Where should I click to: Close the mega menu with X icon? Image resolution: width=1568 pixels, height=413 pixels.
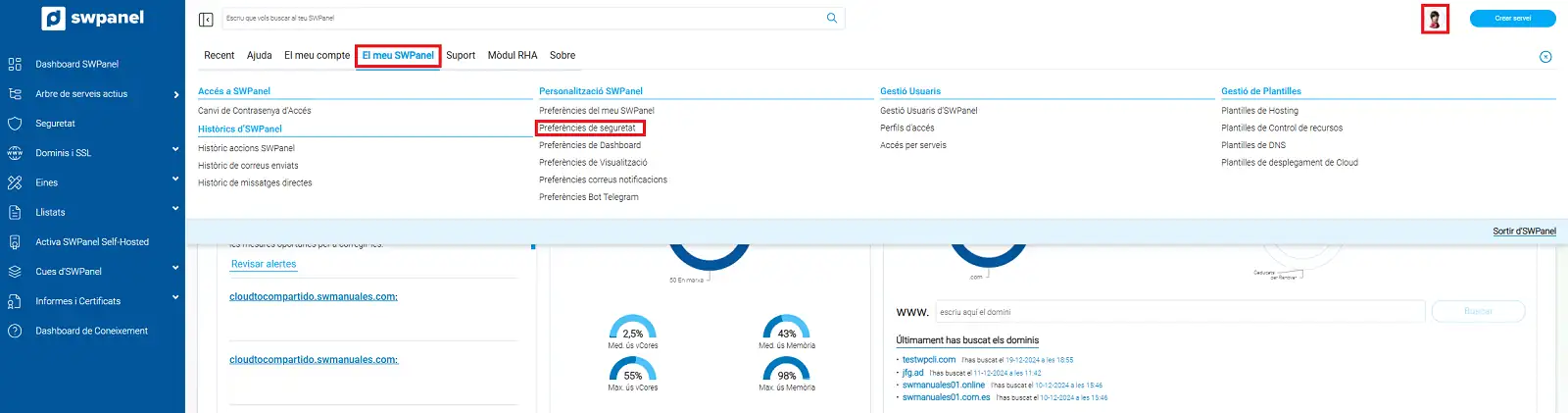(1545, 57)
